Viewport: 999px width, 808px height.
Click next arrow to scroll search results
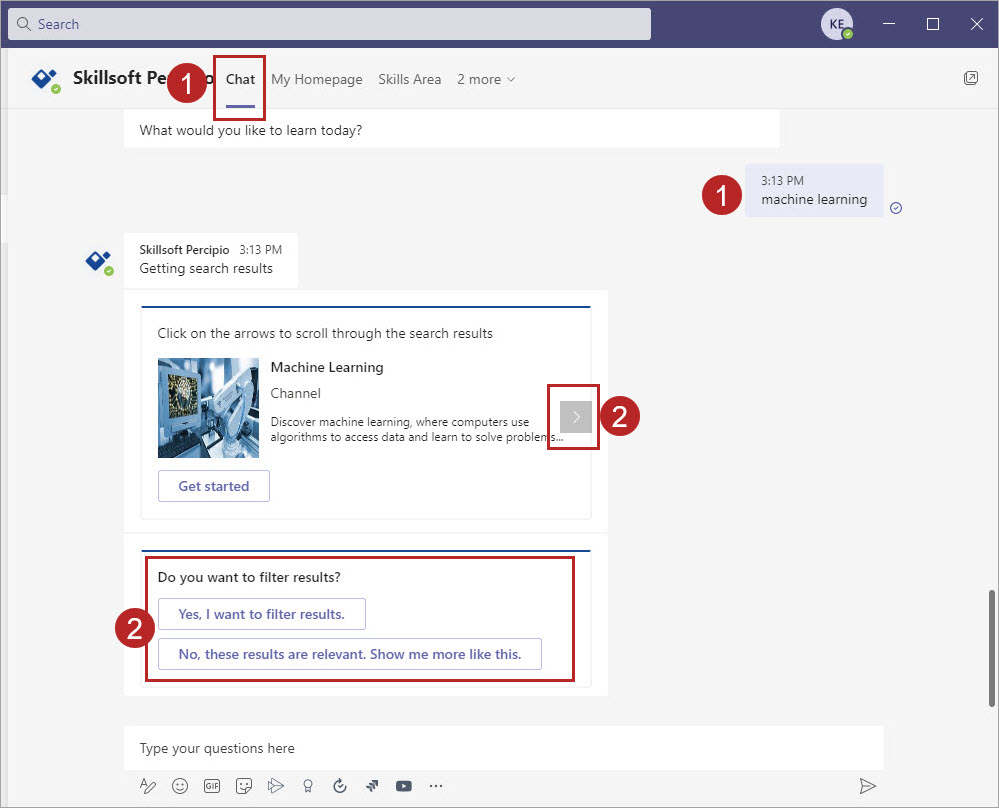[576, 417]
